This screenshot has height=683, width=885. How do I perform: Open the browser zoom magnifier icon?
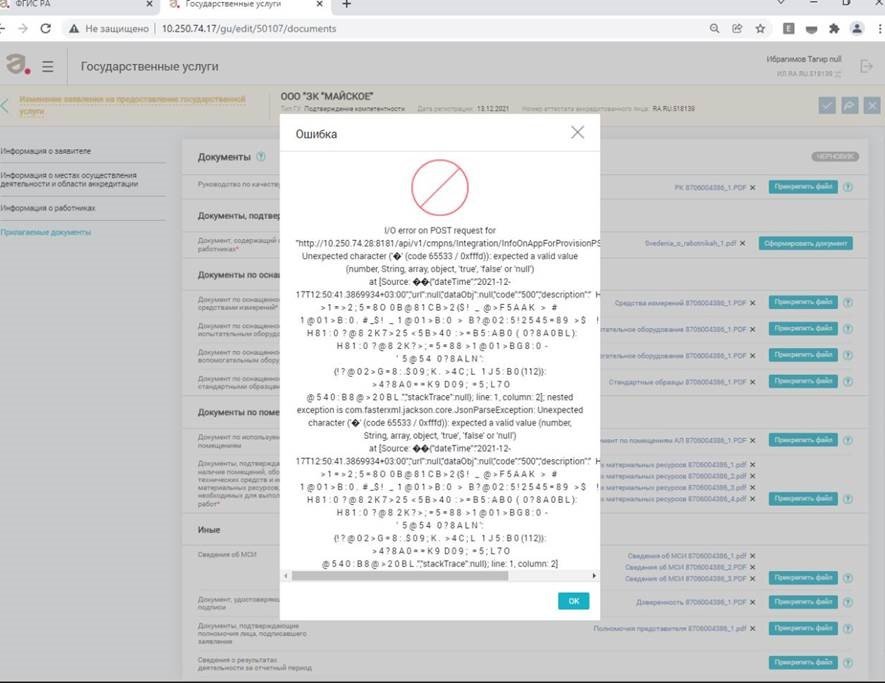tap(714, 29)
